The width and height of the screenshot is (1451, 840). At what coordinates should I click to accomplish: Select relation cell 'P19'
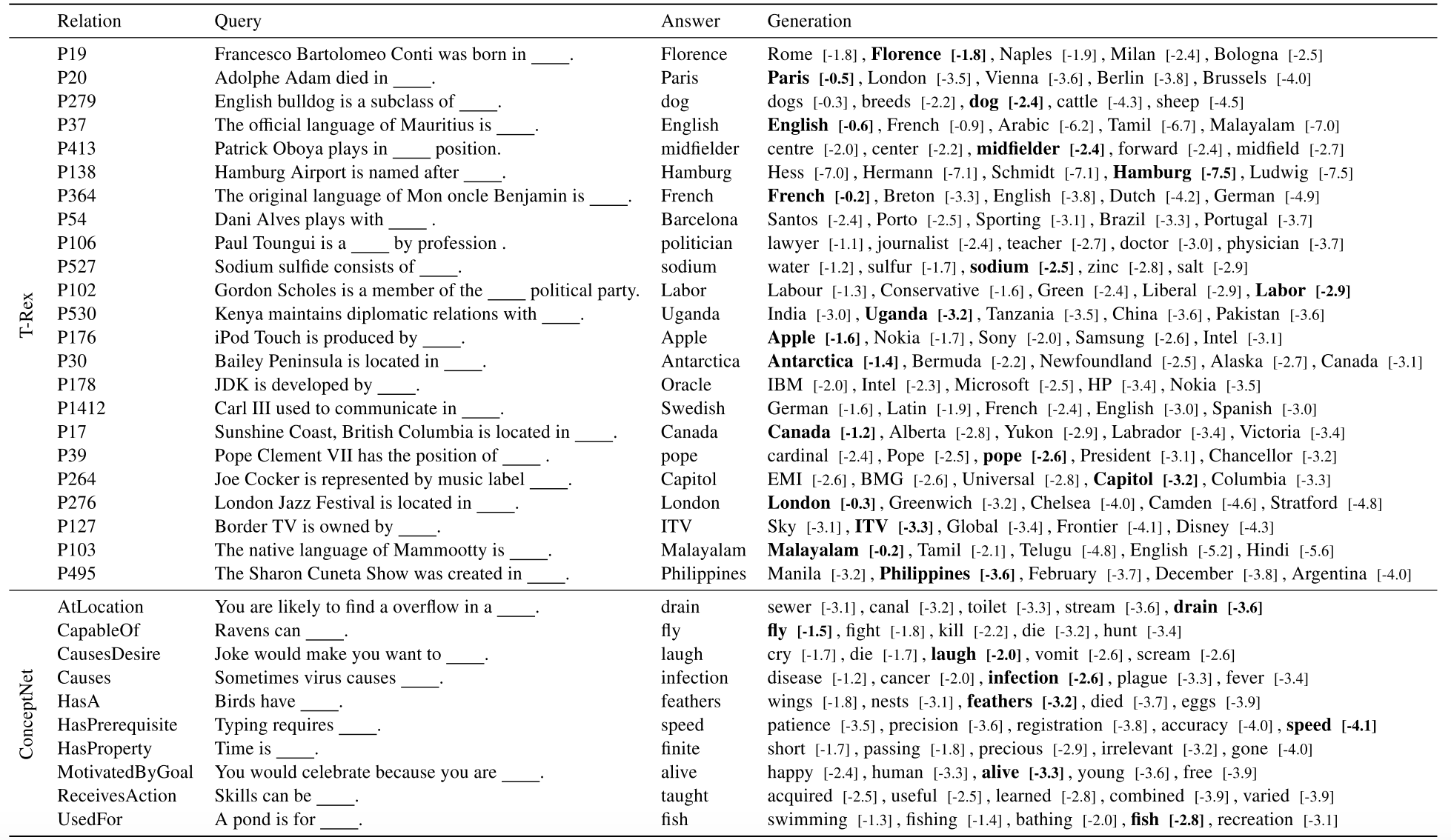(x=72, y=54)
